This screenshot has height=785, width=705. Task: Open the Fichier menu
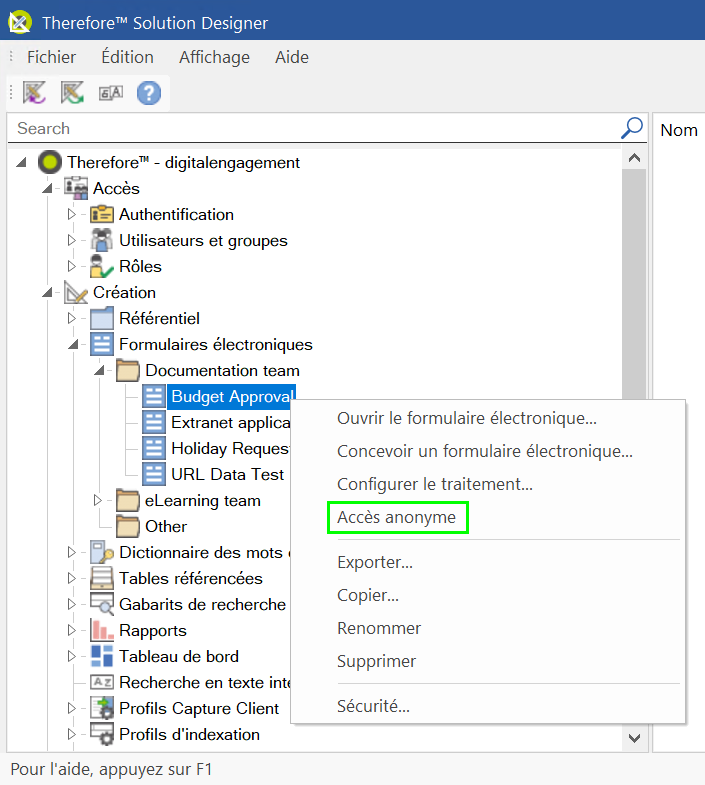[52, 57]
